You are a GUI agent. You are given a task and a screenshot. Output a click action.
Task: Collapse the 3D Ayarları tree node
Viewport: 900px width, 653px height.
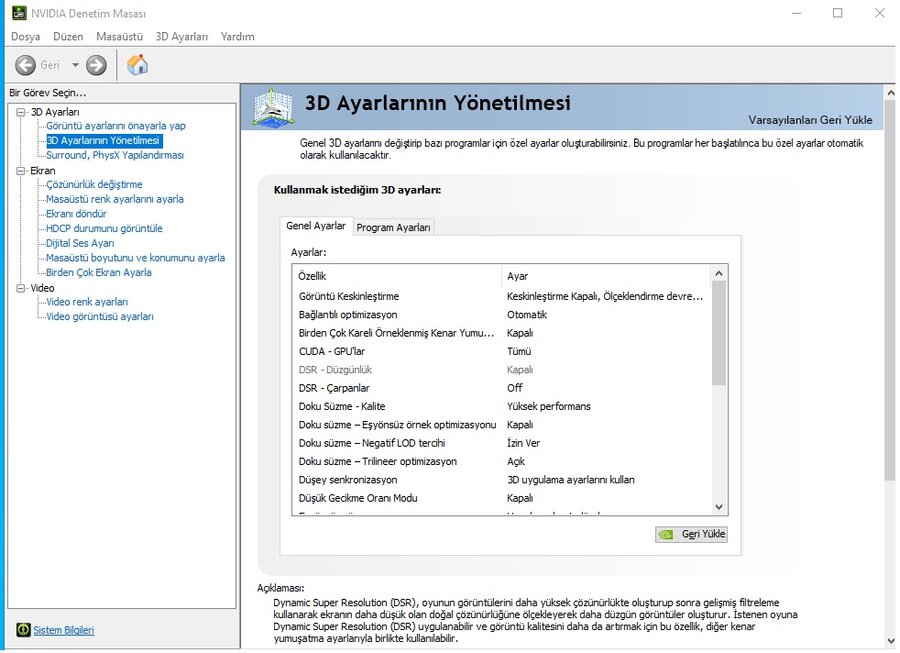click(21, 112)
